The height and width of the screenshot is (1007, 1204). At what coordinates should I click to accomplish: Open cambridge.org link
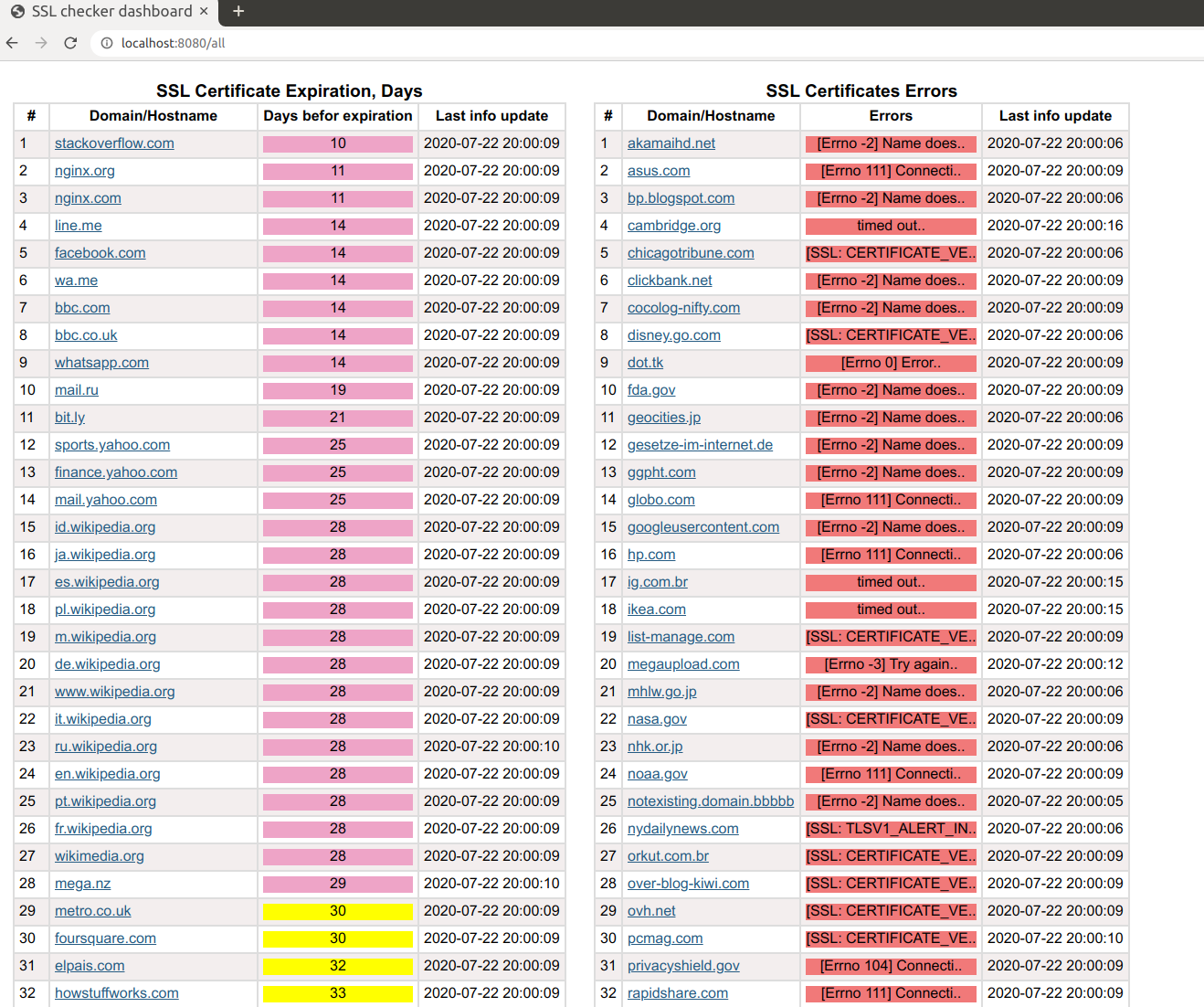click(x=674, y=226)
